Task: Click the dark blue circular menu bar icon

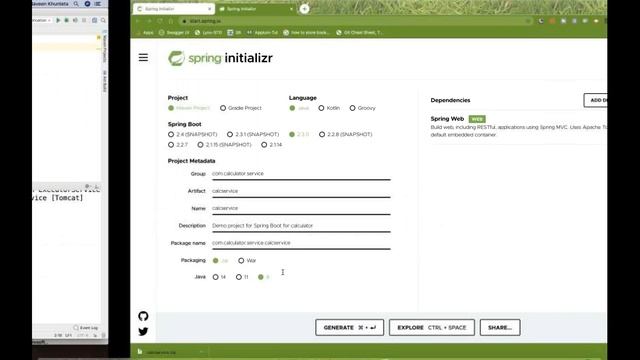Action: coord(87,4)
